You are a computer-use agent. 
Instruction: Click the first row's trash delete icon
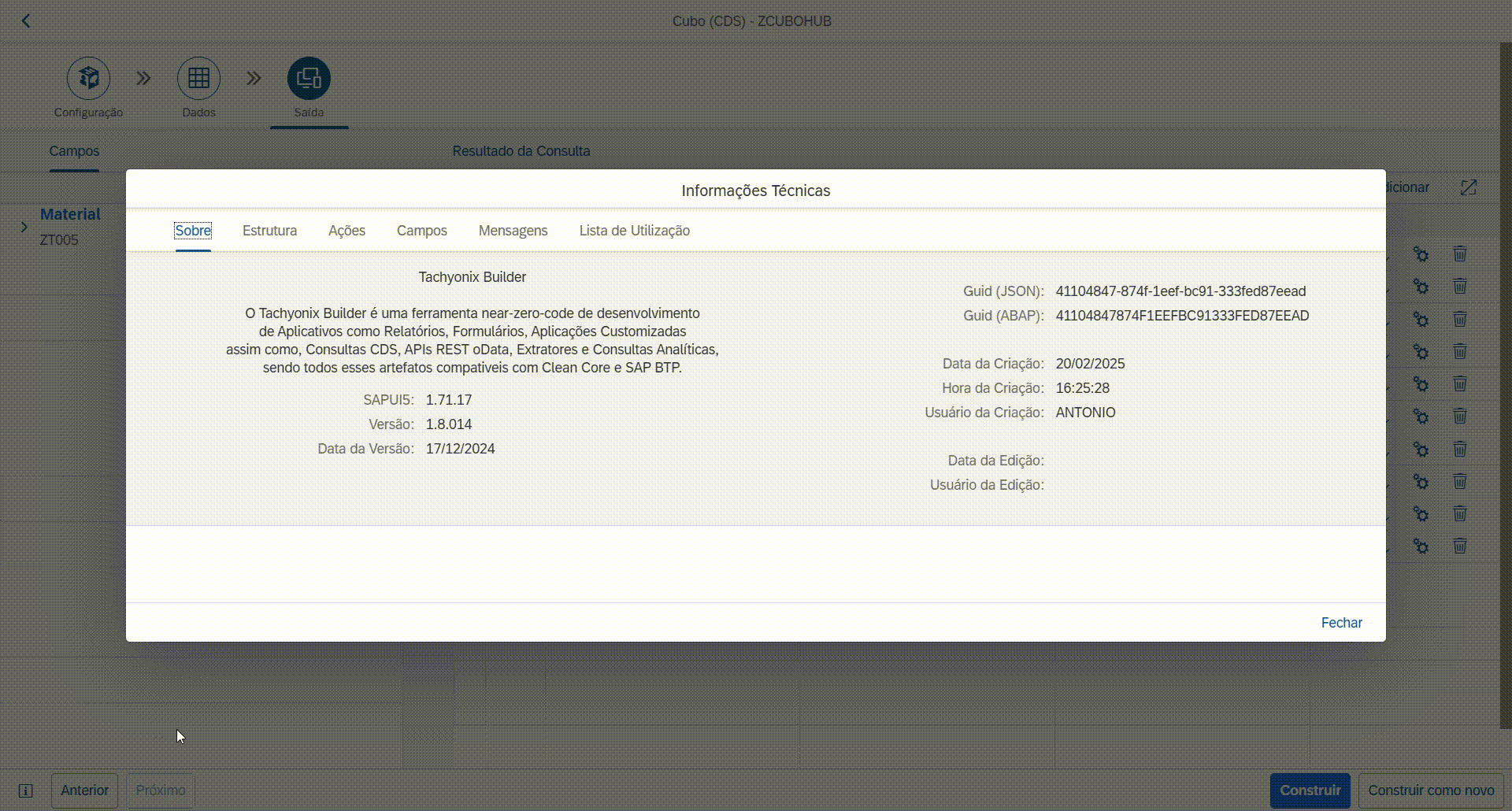[x=1459, y=254]
